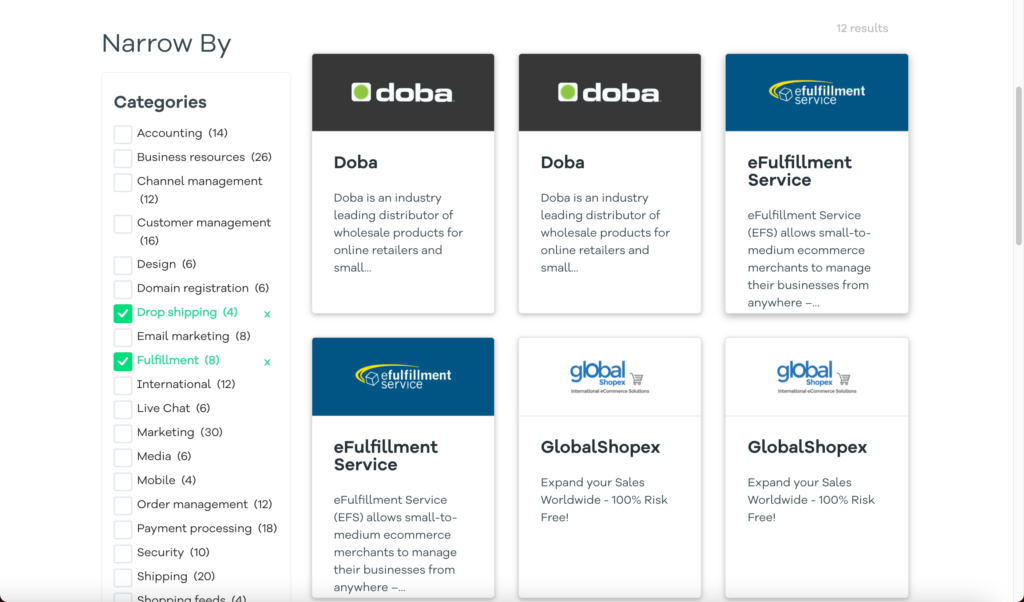Check the Mobile category checkbox
This screenshot has height=602, width=1024.
[123, 481]
